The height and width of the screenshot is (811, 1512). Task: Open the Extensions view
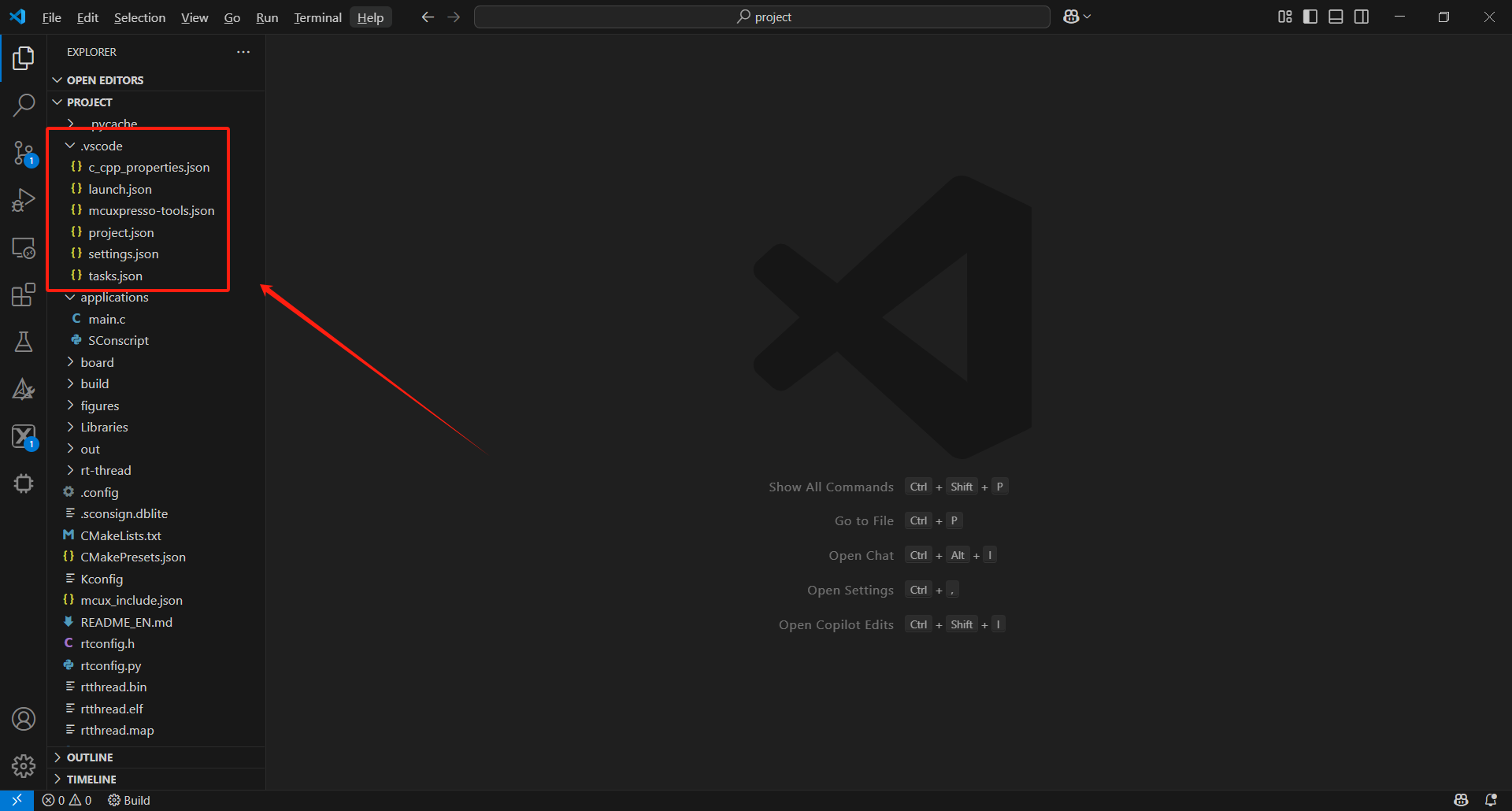coord(24,294)
